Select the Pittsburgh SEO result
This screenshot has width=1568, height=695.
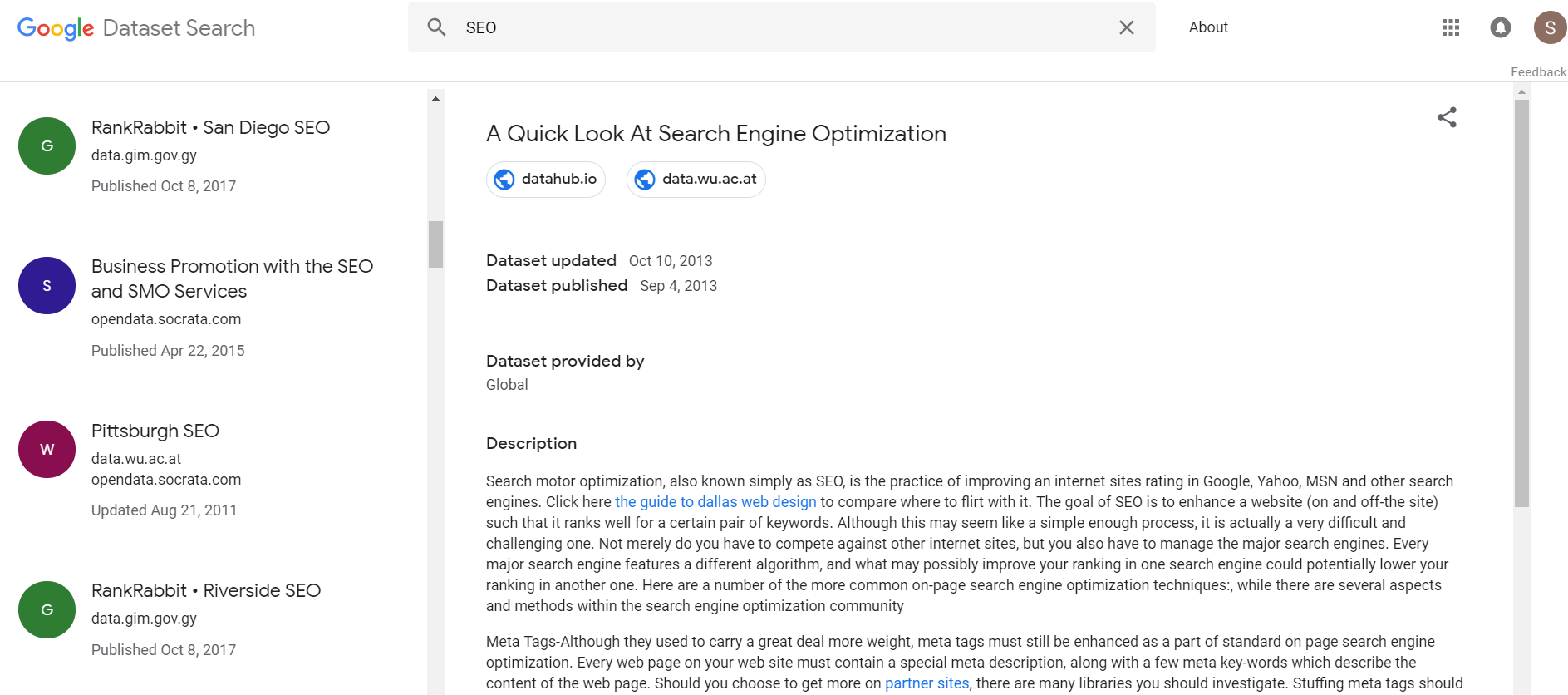click(155, 431)
